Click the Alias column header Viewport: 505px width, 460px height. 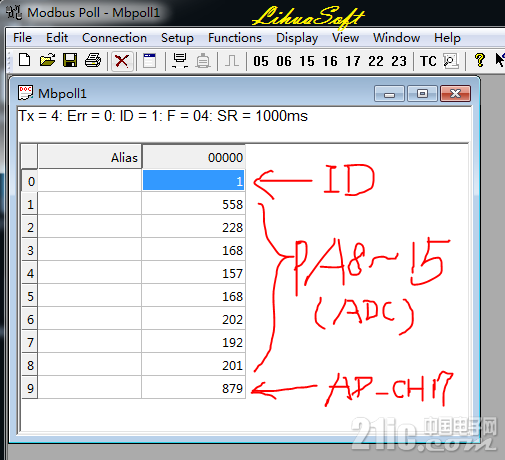[x=90, y=157]
